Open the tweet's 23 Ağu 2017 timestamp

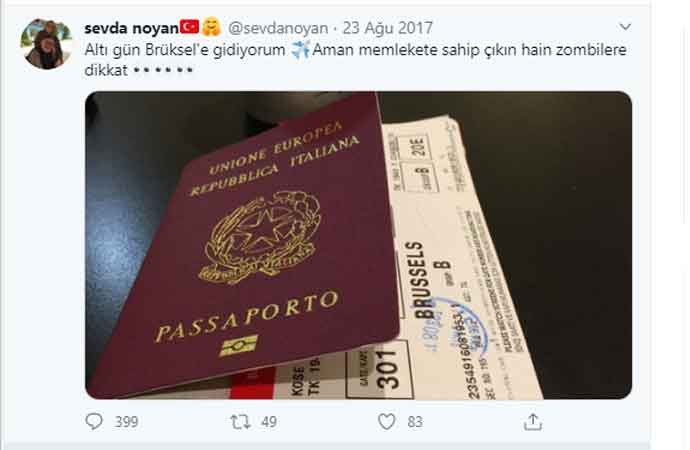pos(387,28)
